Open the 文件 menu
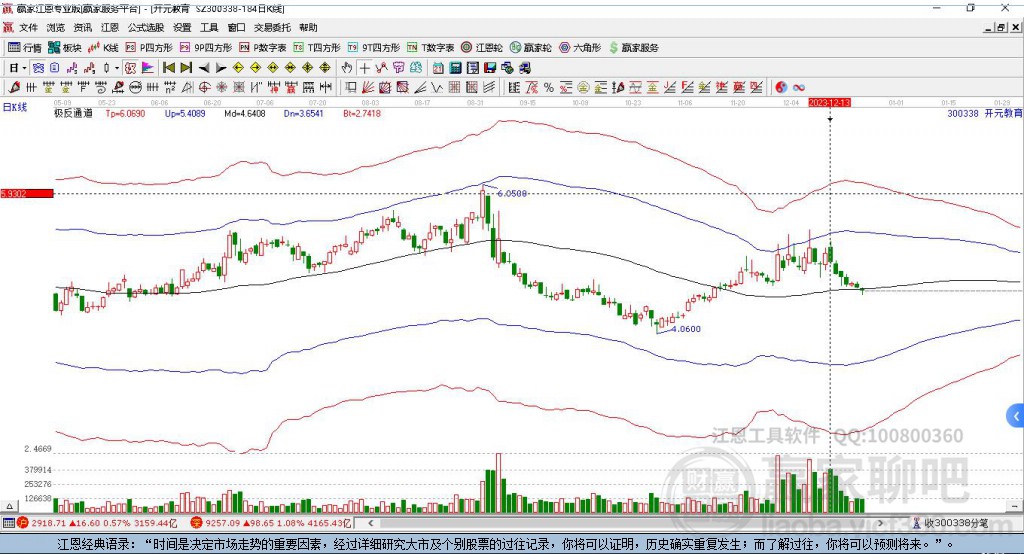The image size is (1024, 554). (x=29, y=27)
